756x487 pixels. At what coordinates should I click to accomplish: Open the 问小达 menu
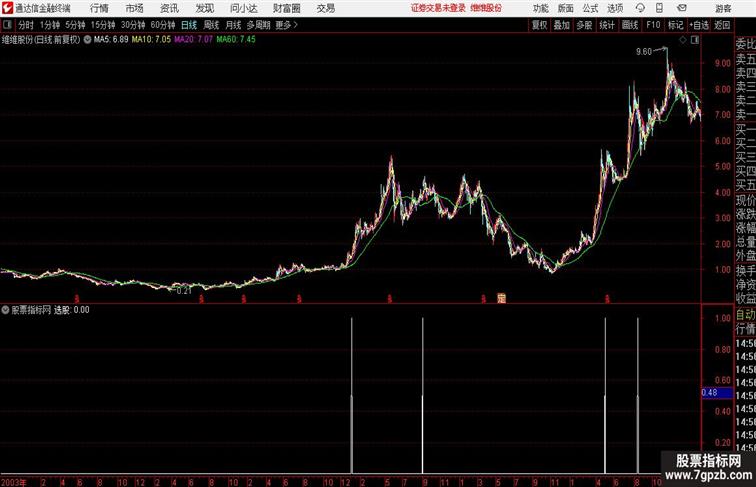point(243,8)
